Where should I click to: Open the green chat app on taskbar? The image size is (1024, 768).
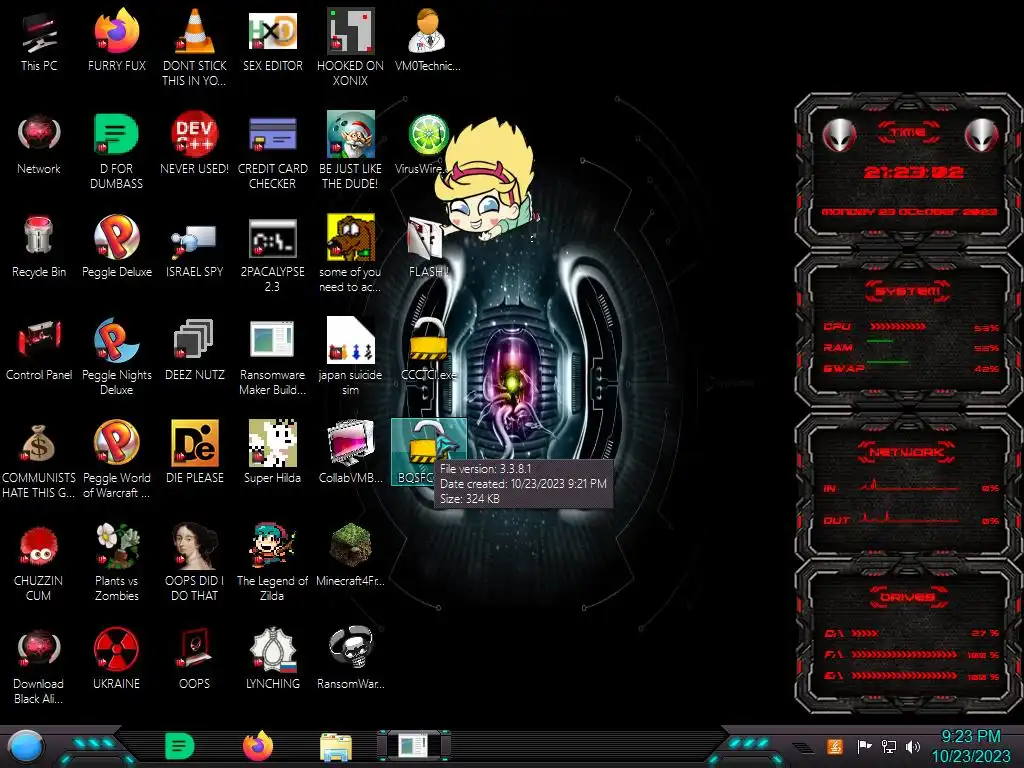(x=180, y=746)
